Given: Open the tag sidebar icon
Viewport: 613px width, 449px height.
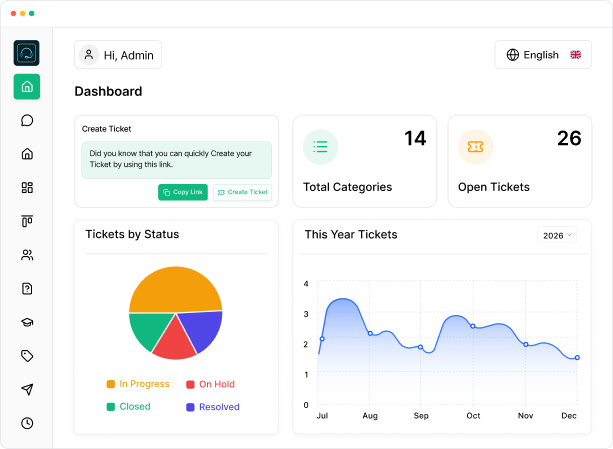Looking at the screenshot, I should 27,356.
